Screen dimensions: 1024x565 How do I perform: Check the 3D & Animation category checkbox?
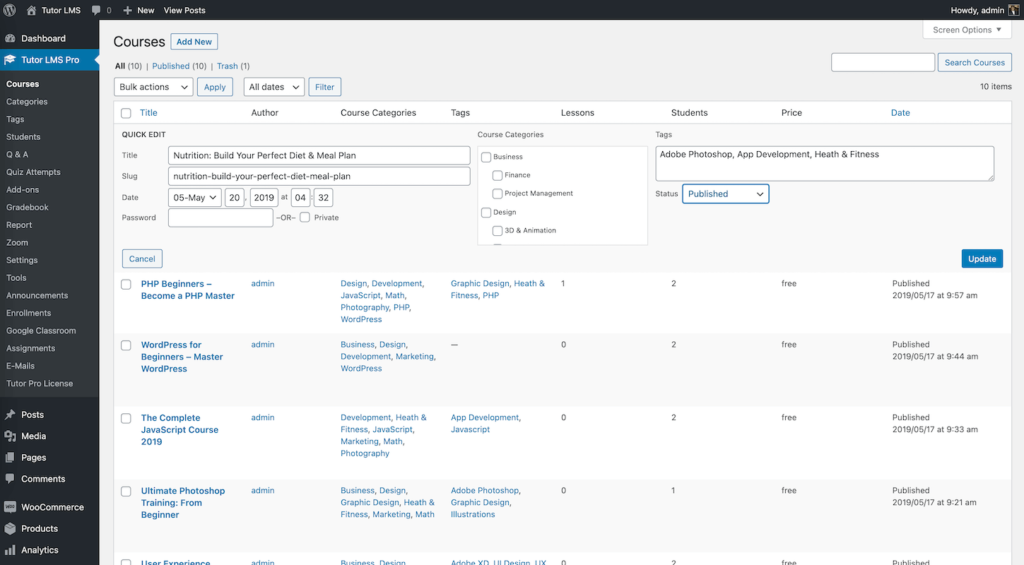tap(497, 231)
